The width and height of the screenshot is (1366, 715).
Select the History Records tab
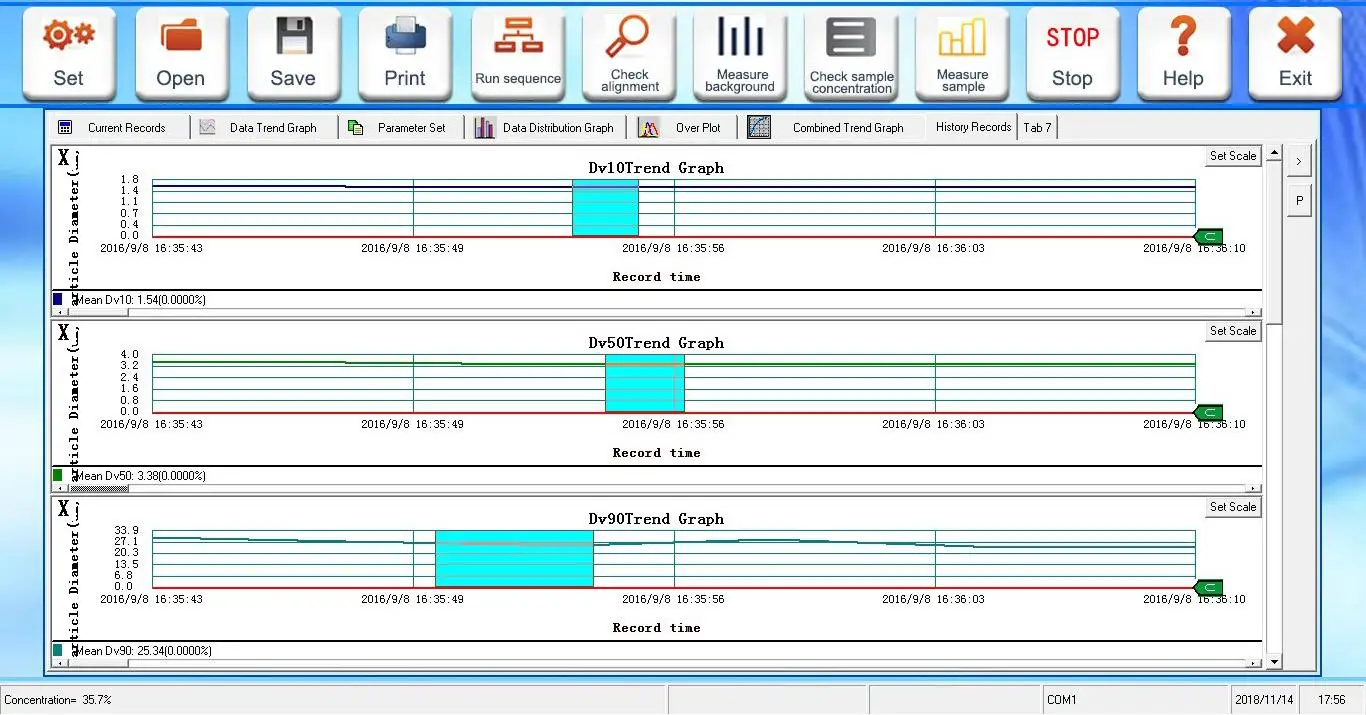[x=973, y=127]
